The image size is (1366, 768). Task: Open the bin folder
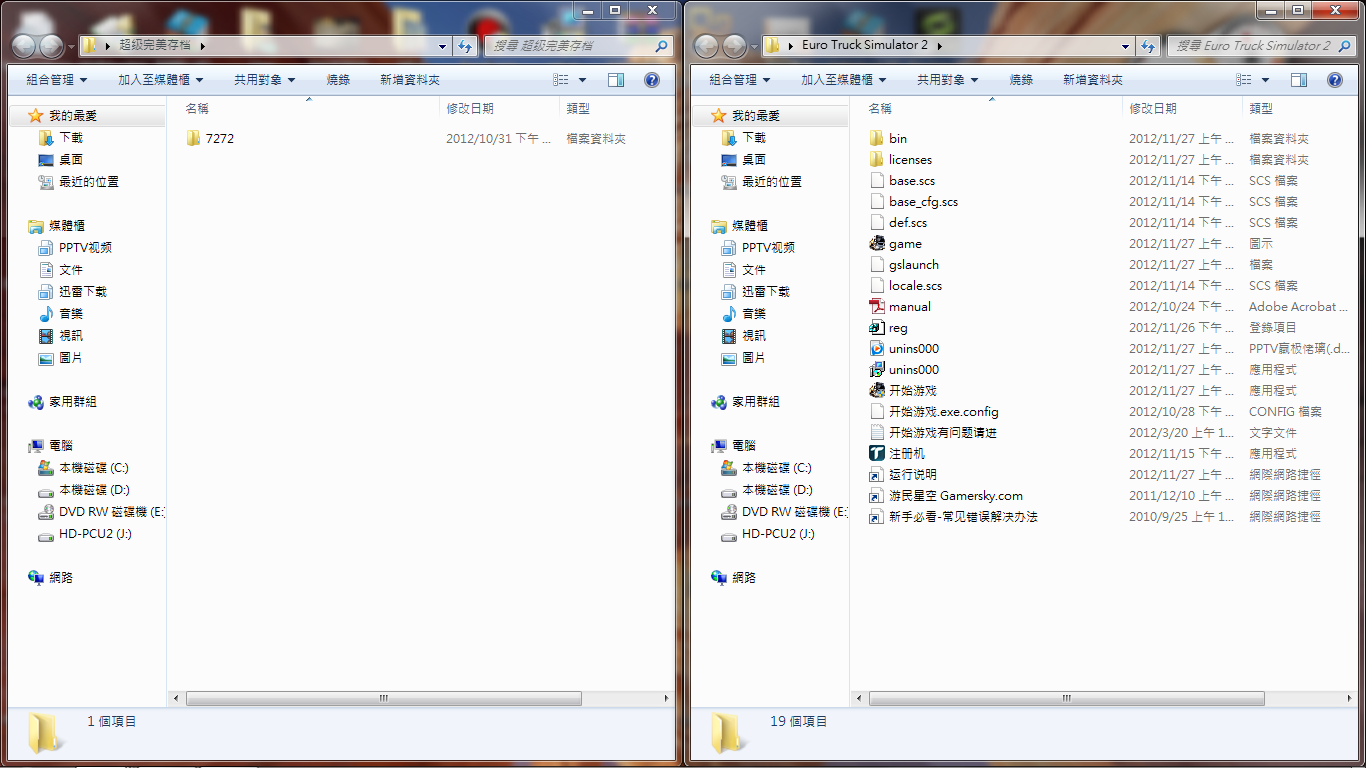tap(897, 139)
